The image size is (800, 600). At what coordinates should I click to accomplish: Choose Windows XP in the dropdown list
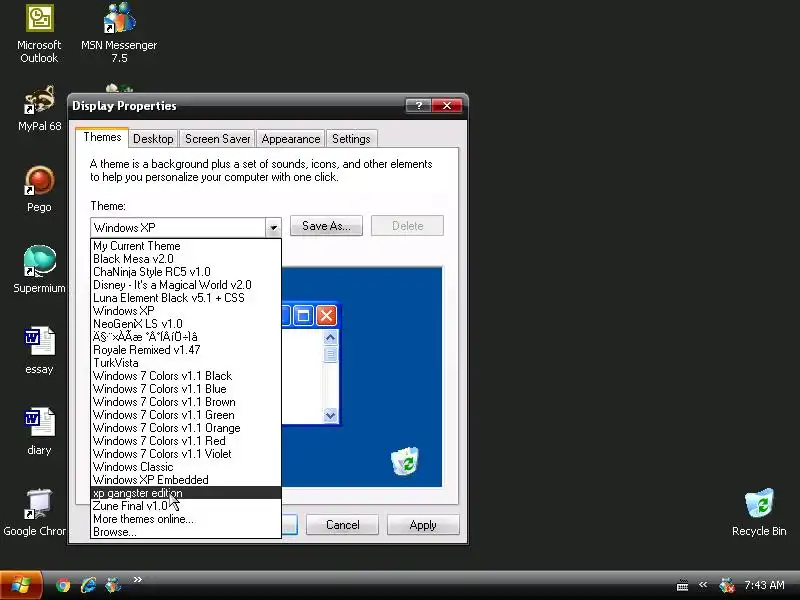[x=186, y=311]
